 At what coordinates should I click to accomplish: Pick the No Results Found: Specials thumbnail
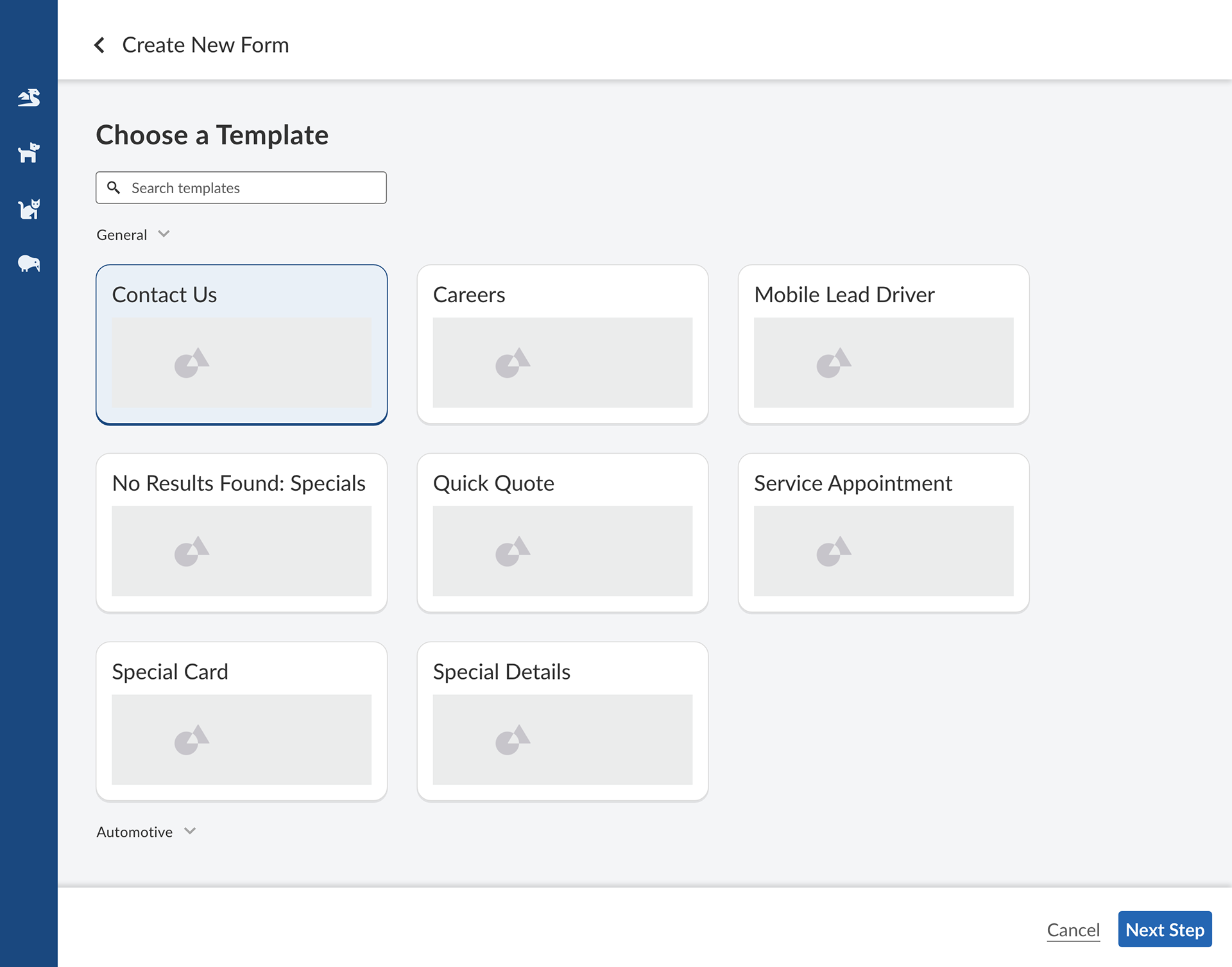click(242, 551)
